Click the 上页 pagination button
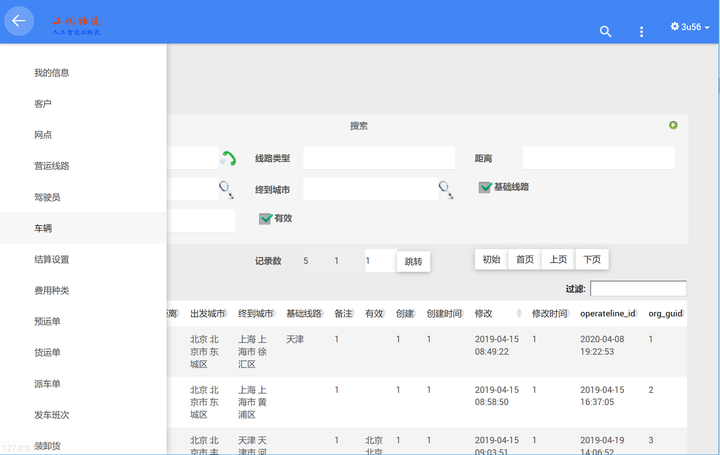This screenshot has height=455, width=720. click(558, 259)
